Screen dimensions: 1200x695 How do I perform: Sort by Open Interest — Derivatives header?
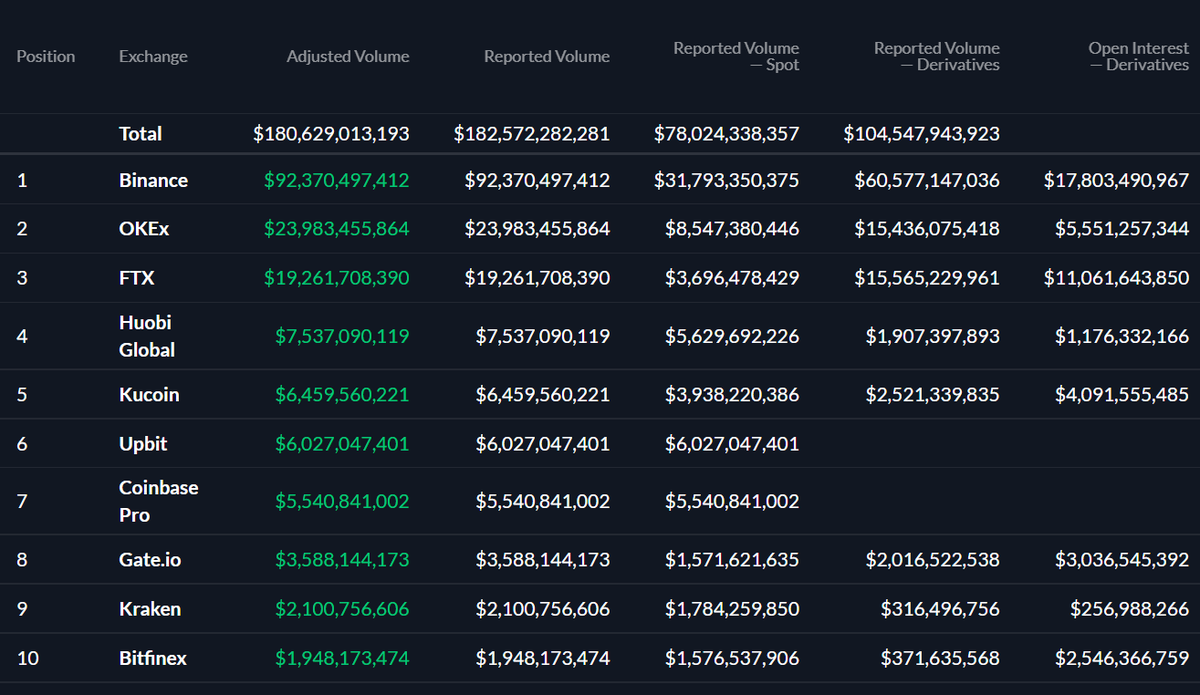tap(1139, 56)
